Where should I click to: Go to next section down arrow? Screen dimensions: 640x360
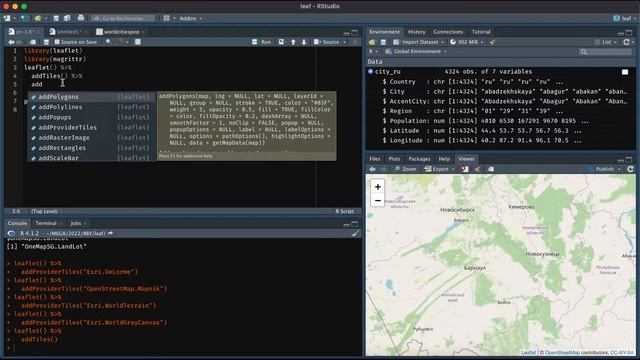304,42
